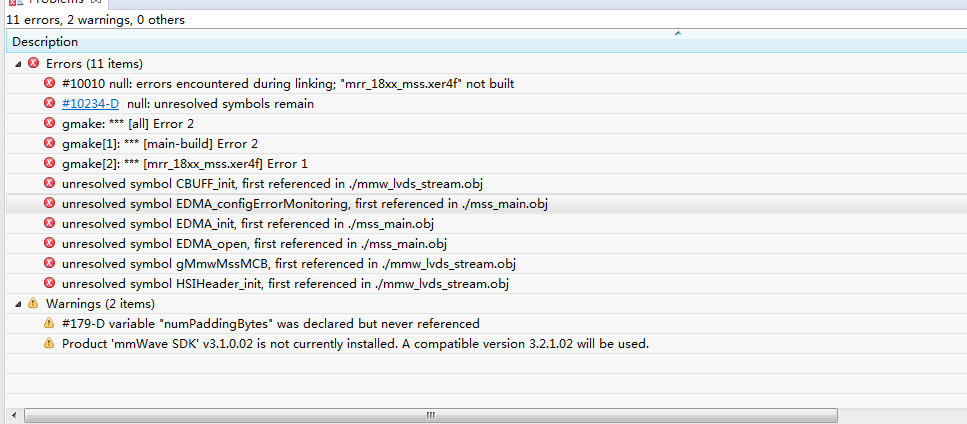This screenshot has height=424, width=967.
Task: Click the left scroll arrow
Action: tap(12, 414)
